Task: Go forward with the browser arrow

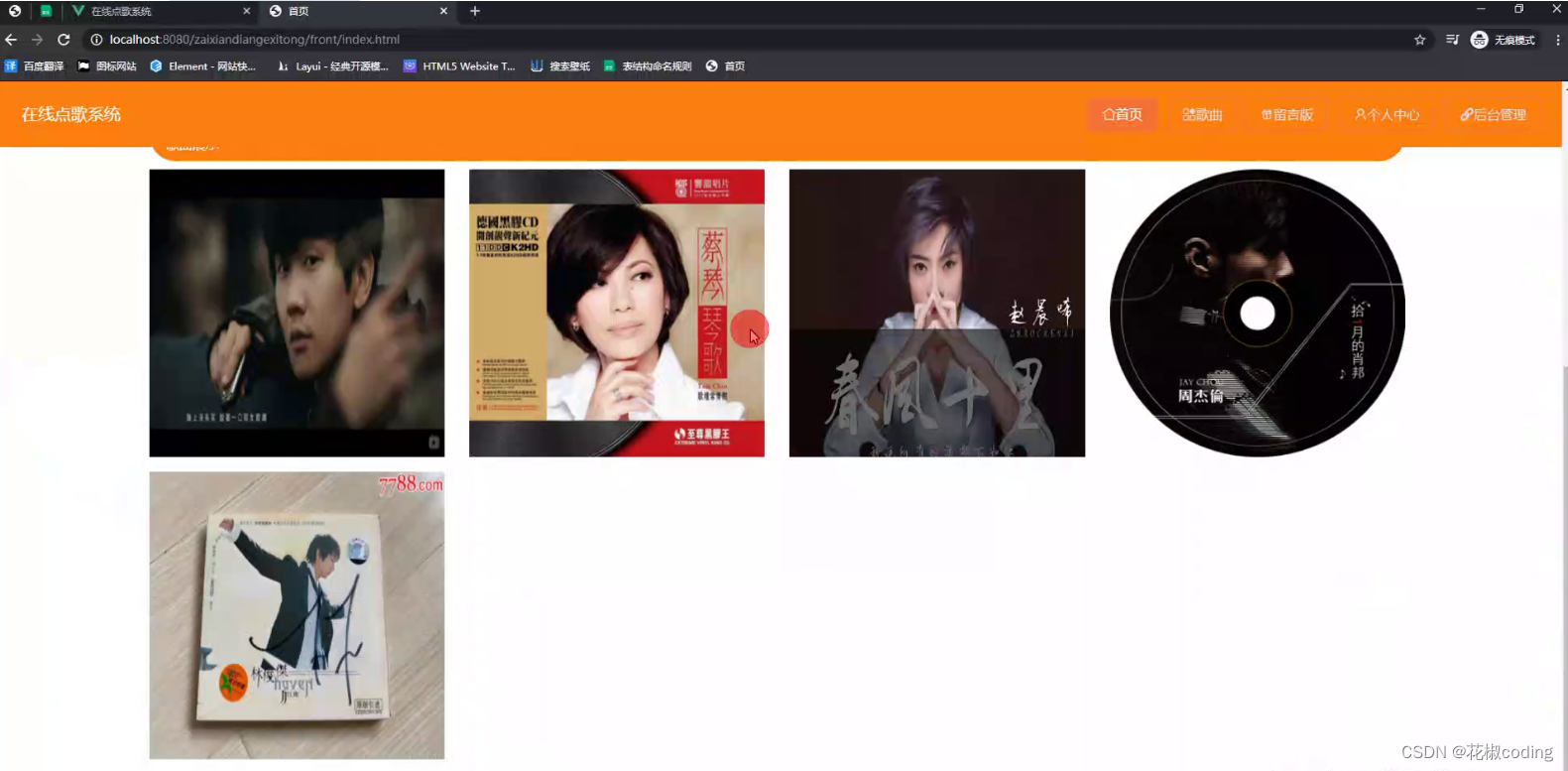Action: pos(37,40)
